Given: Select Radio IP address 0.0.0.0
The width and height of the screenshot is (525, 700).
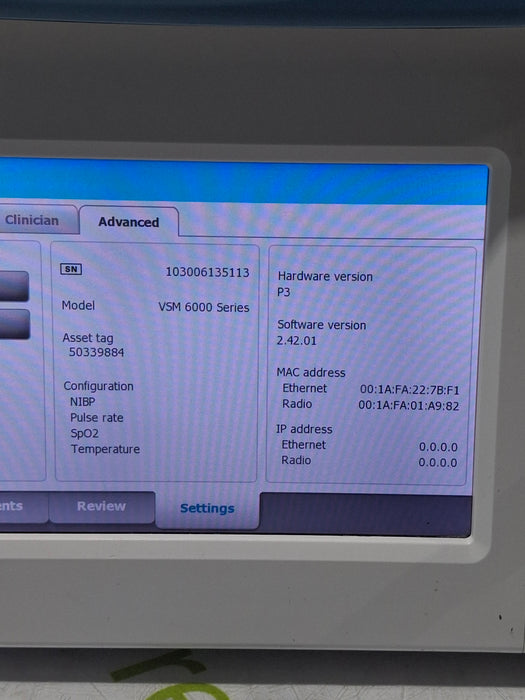Looking at the screenshot, I should [x=438, y=462].
